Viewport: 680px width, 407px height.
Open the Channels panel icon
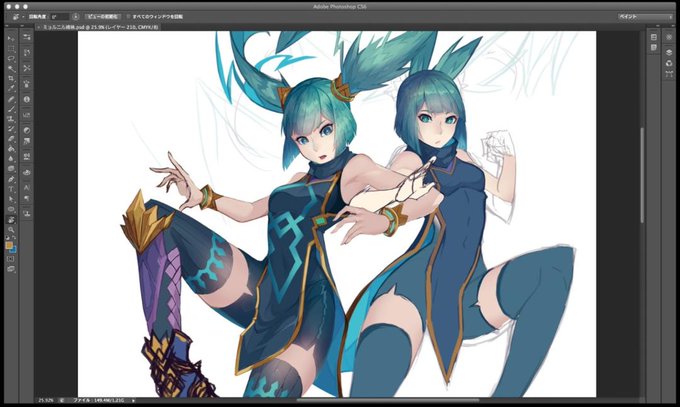tap(669, 63)
